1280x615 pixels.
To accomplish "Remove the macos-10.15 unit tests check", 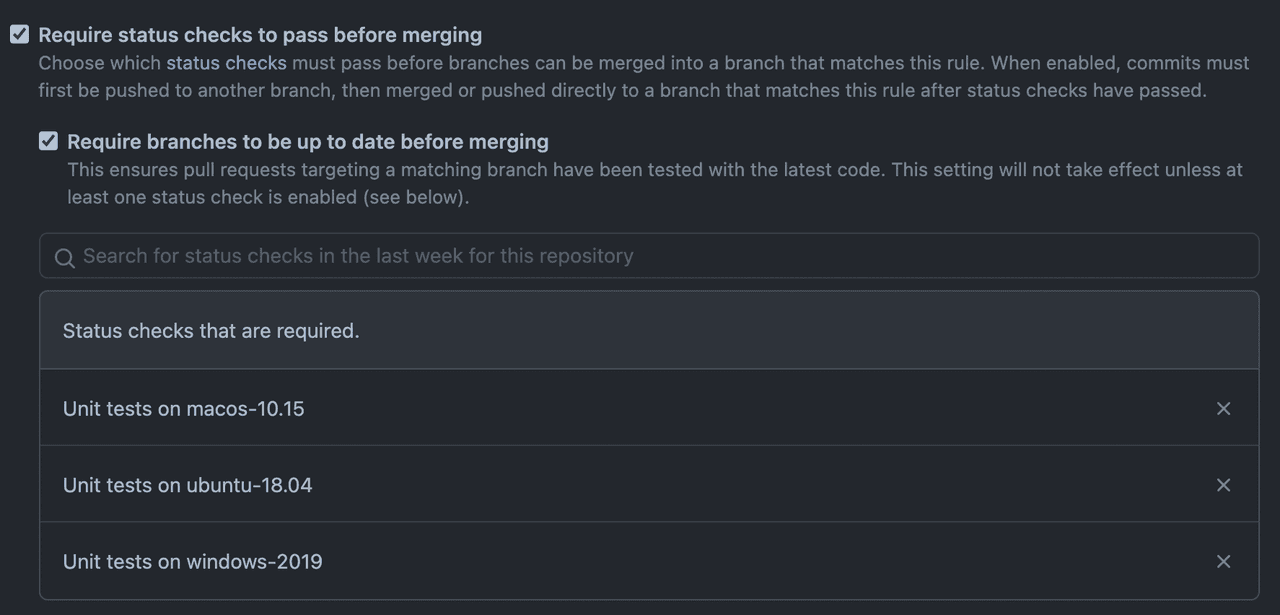I will pyautogui.click(x=1223, y=408).
